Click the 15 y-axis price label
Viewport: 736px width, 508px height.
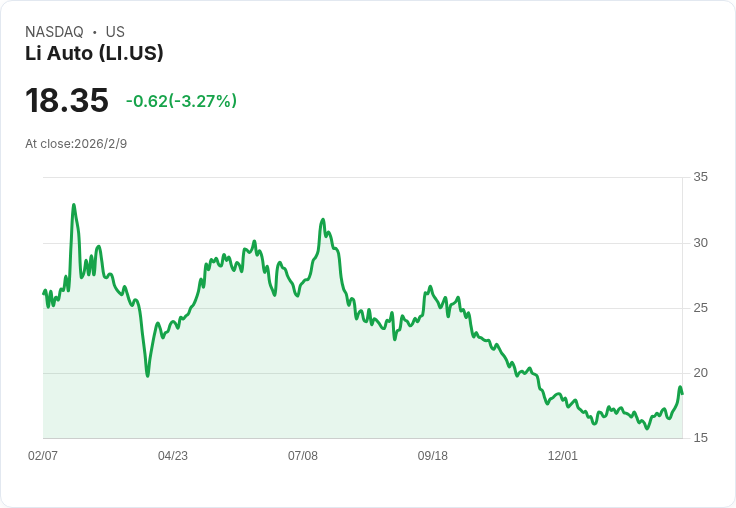click(701, 438)
